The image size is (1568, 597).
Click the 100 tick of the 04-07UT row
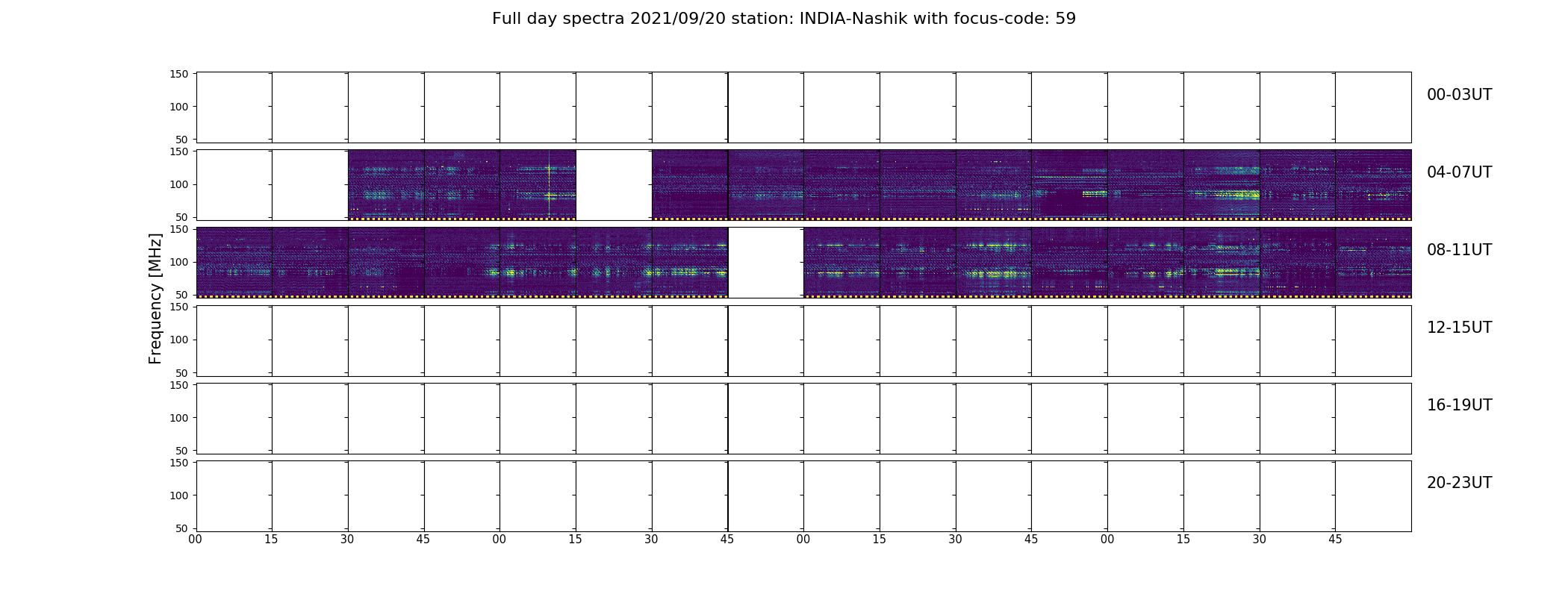click(179, 184)
